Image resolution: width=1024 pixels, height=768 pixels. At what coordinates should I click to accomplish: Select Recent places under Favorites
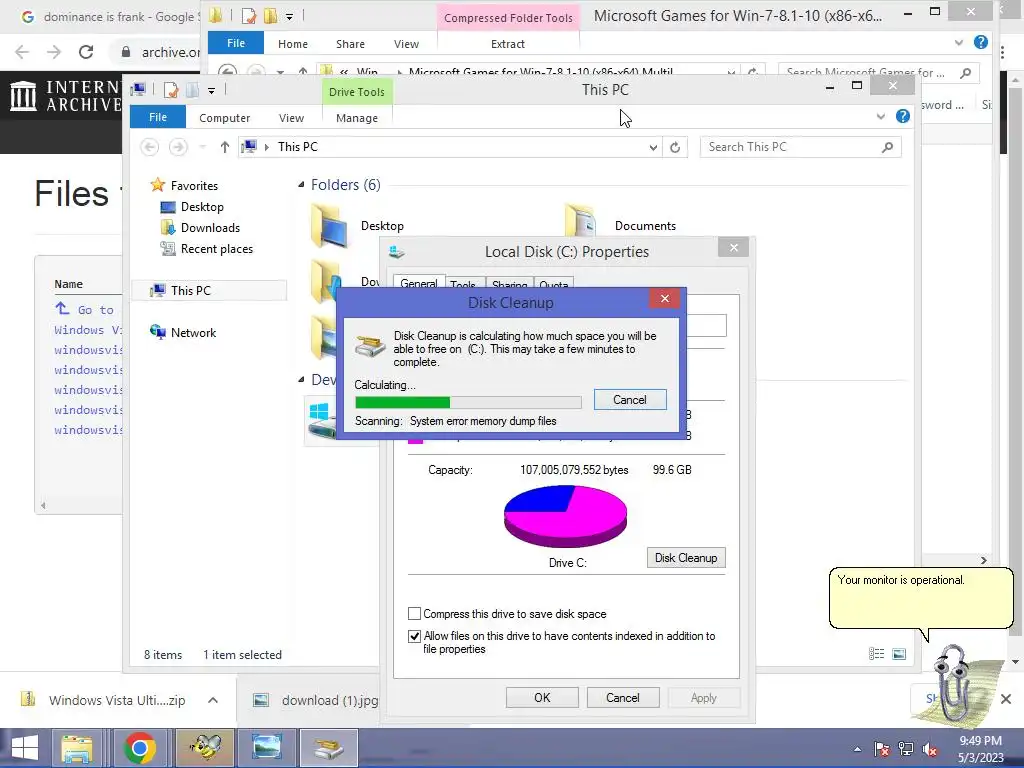pyautogui.click(x=216, y=249)
